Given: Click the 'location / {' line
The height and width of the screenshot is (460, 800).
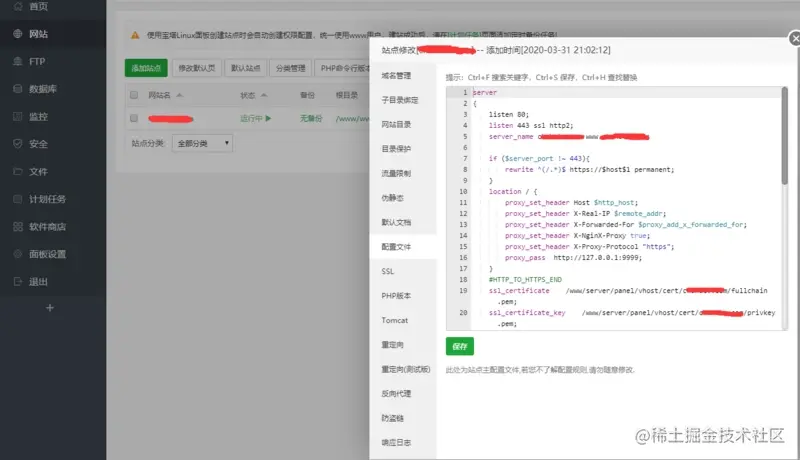Looking at the screenshot, I should [513, 192].
